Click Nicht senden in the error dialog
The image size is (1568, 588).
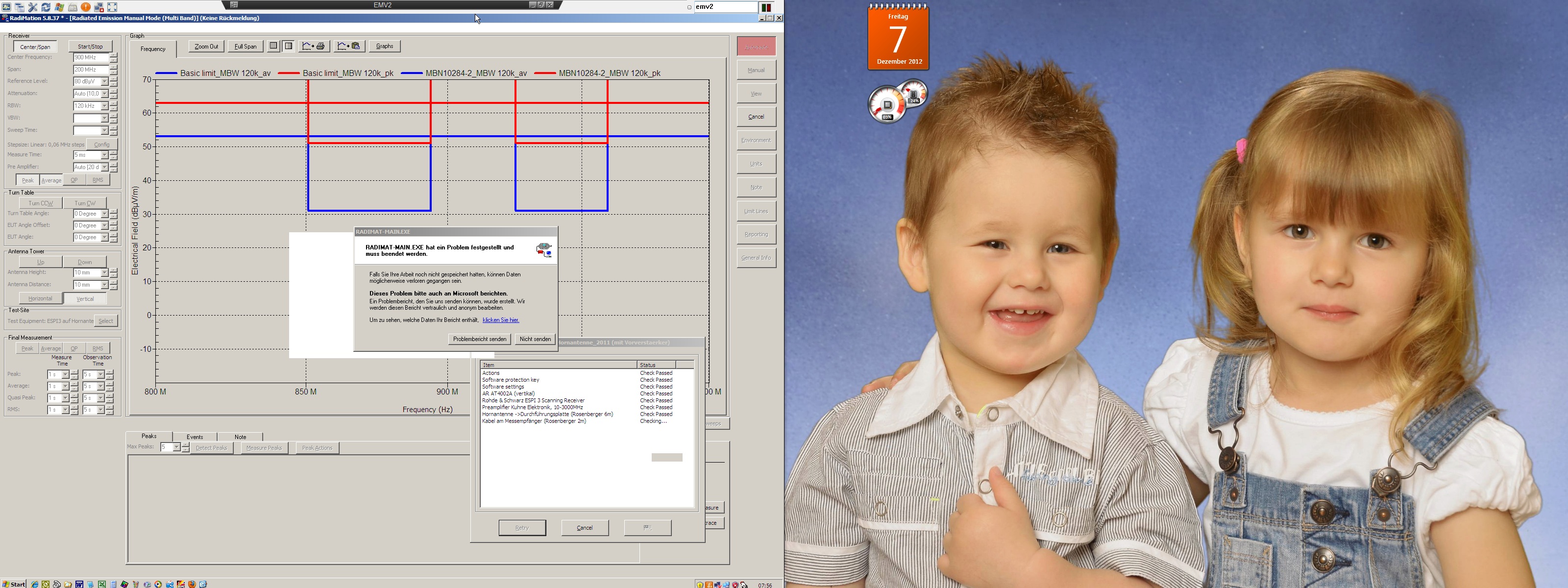535,339
